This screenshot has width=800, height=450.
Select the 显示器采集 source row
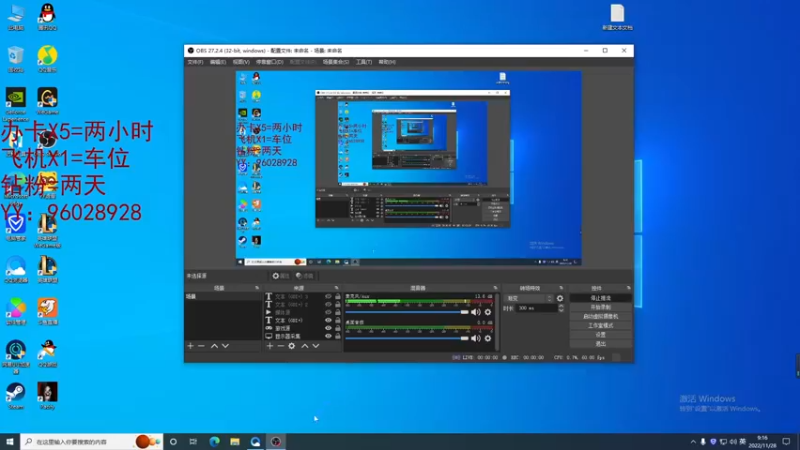[x=303, y=336]
